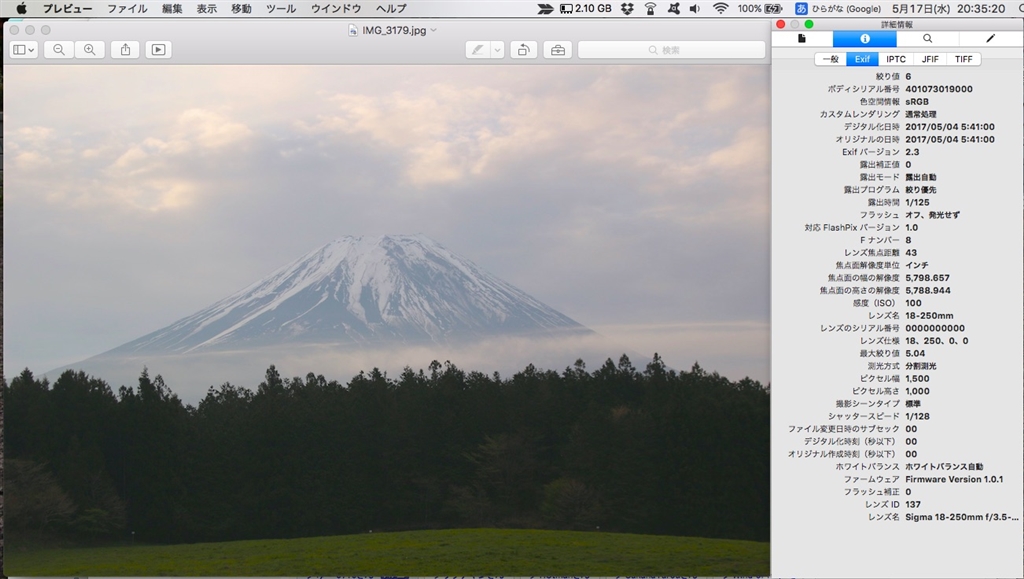Screen dimensions: 1024x579
Task: Rotate the image with rotate button
Action: tap(523, 50)
